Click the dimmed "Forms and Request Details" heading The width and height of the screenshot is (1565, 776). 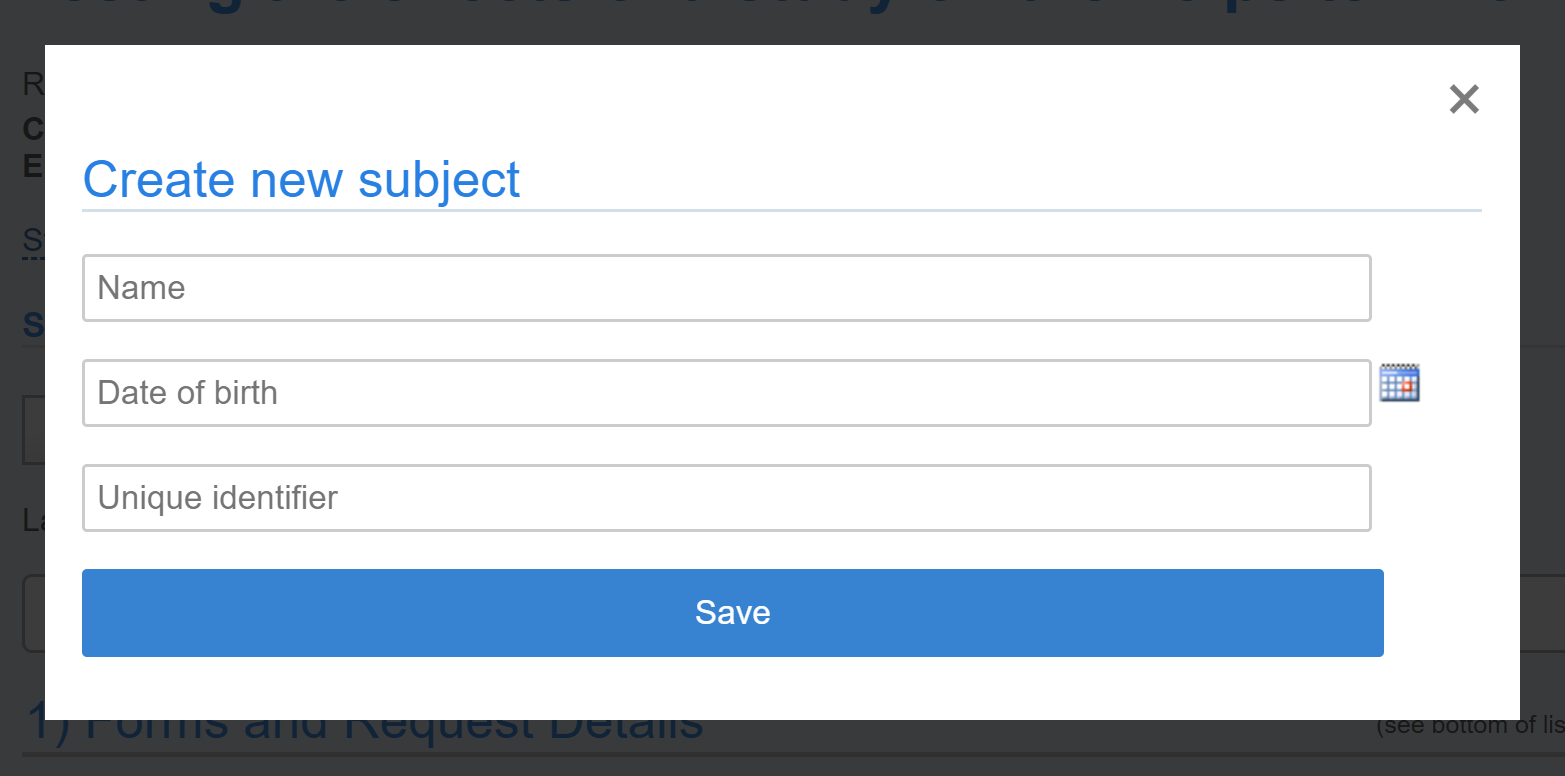(x=400, y=733)
